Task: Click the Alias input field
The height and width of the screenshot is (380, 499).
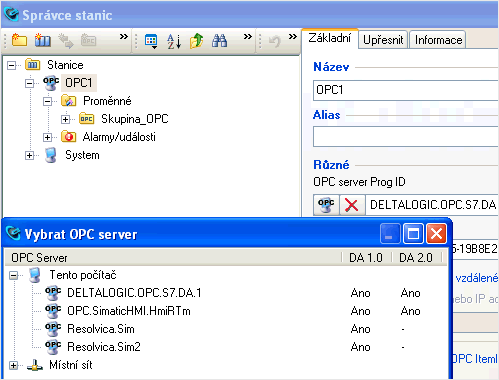Action: pyautogui.click(x=406, y=136)
